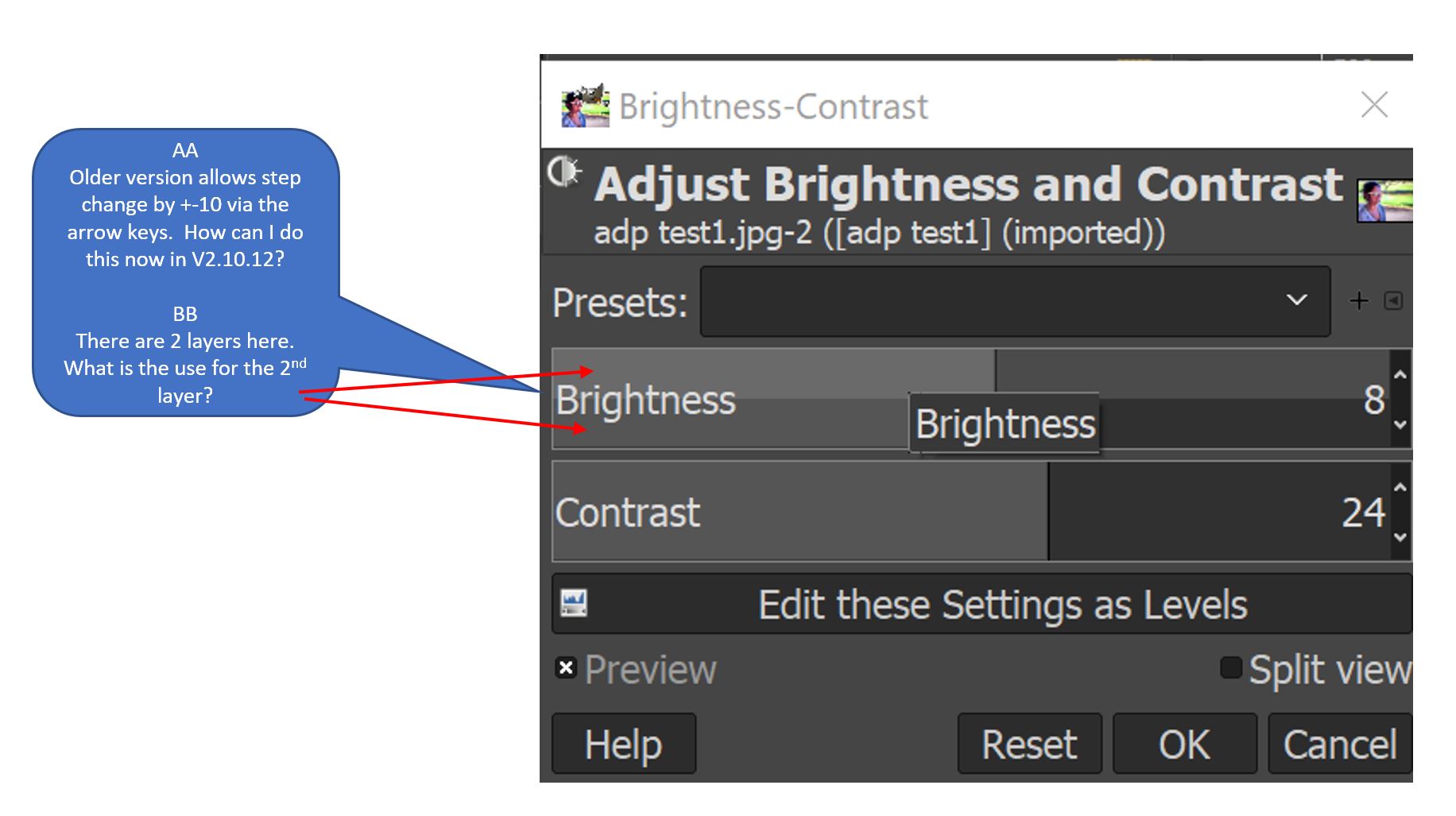Viewport: 1456px width, 816px height.
Task: Toggle the Preview checkbox
Action: pyautogui.click(x=566, y=668)
